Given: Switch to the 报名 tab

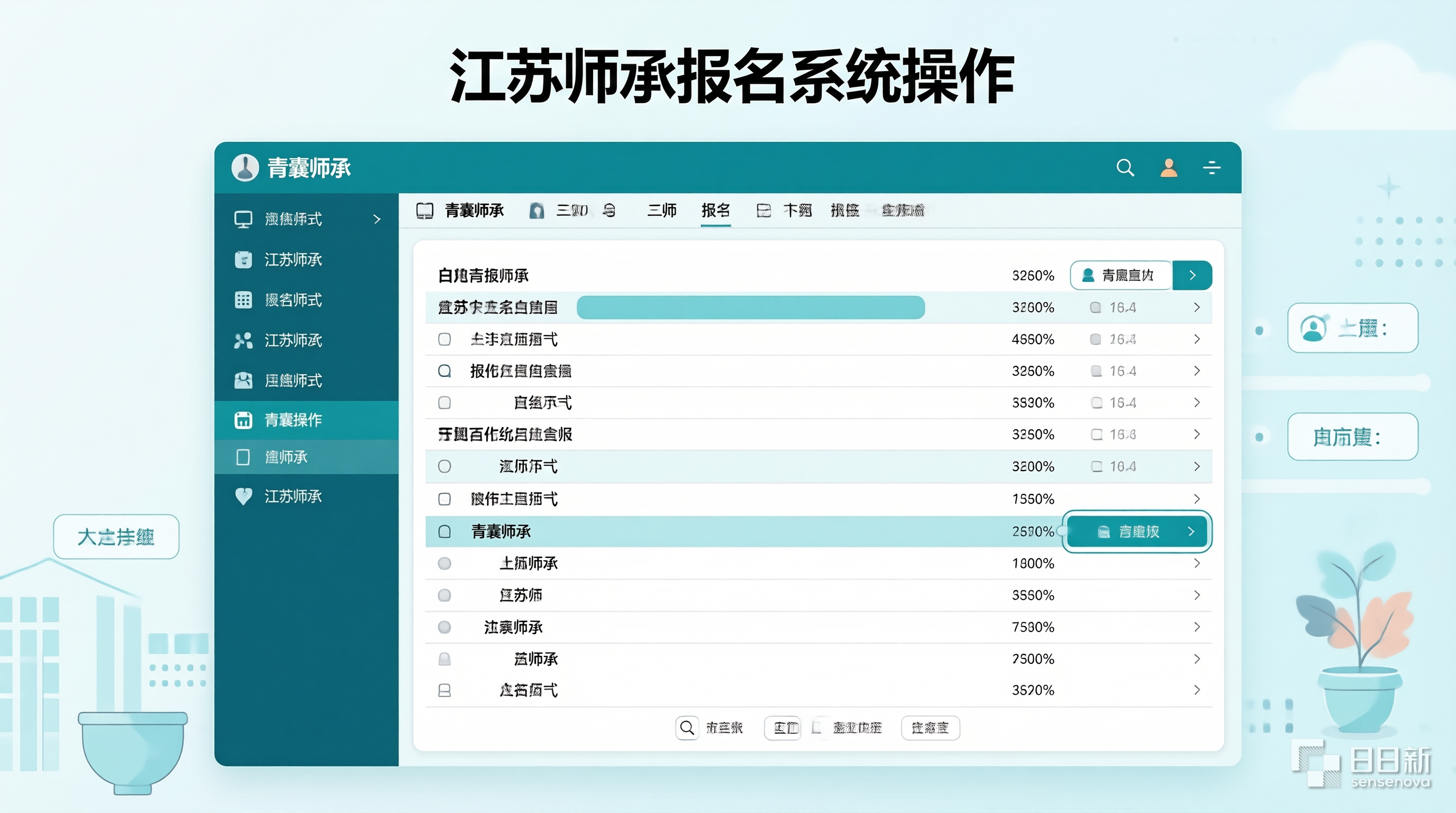Looking at the screenshot, I should (x=715, y=211).
